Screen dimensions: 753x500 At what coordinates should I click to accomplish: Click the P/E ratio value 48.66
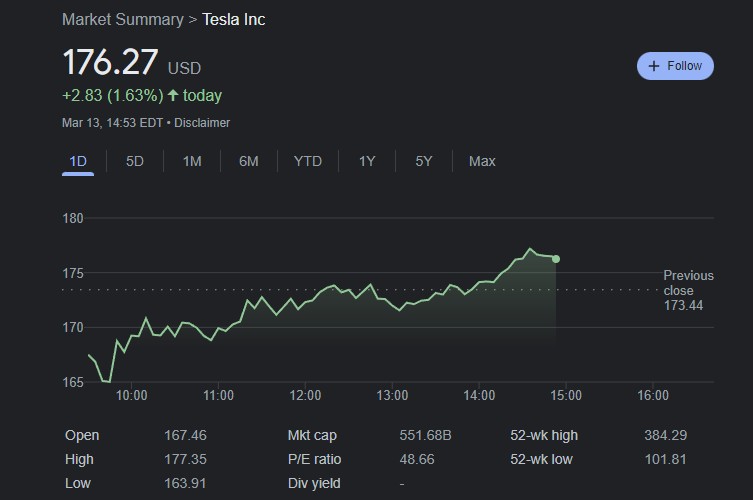[417, 459]
